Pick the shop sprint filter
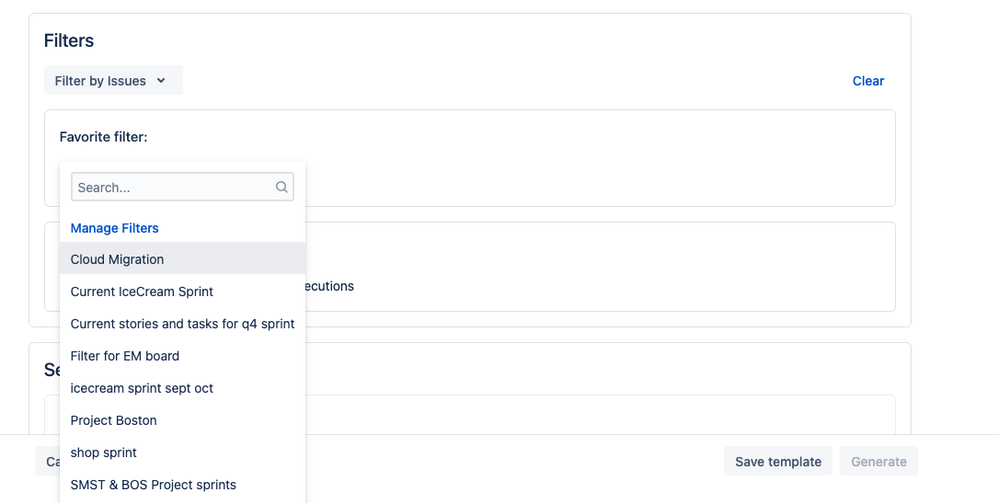The image size is (999, 503). tap(103, 452)
